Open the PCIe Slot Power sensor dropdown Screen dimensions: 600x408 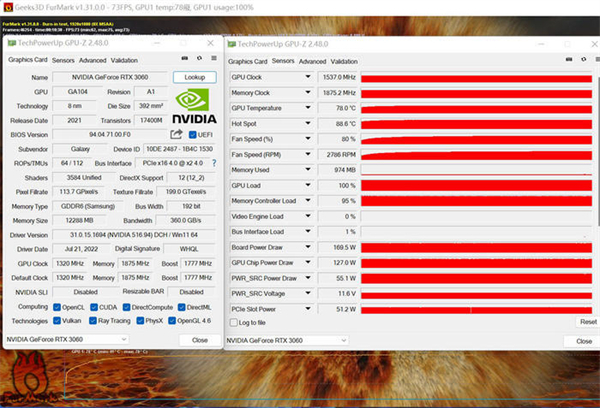pyautogui.click(x=308, y=308)
